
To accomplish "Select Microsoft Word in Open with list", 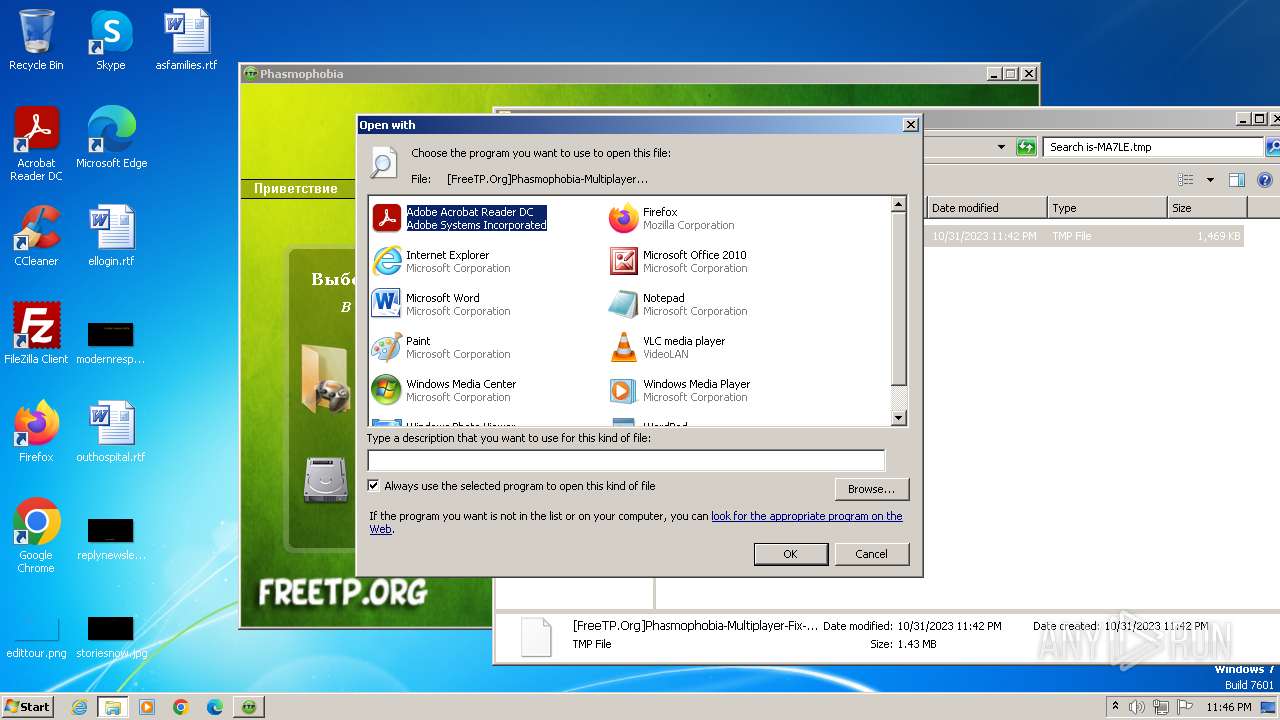I will coord(441,304).
